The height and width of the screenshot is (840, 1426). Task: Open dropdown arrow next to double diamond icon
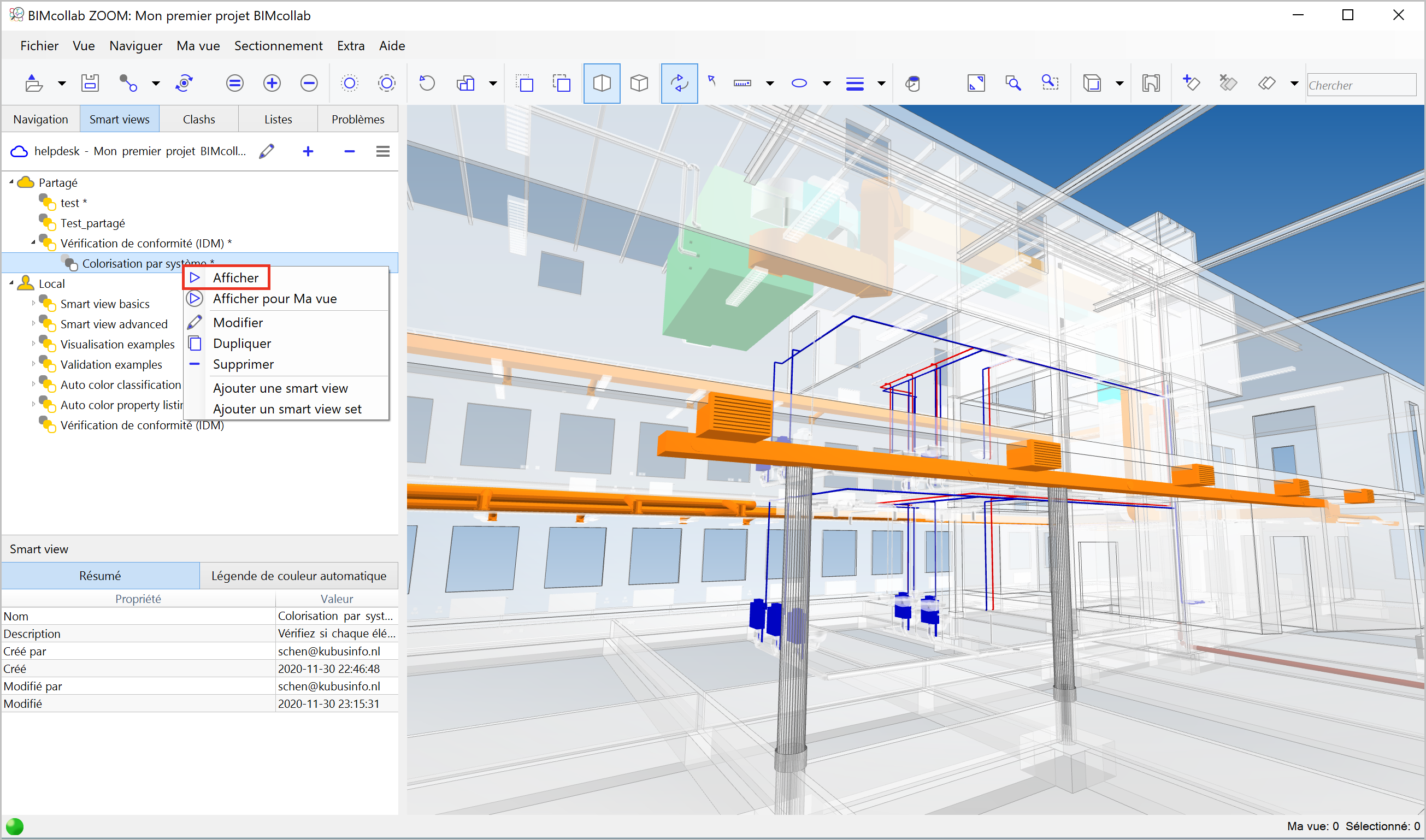click(x=1294, y=84)
